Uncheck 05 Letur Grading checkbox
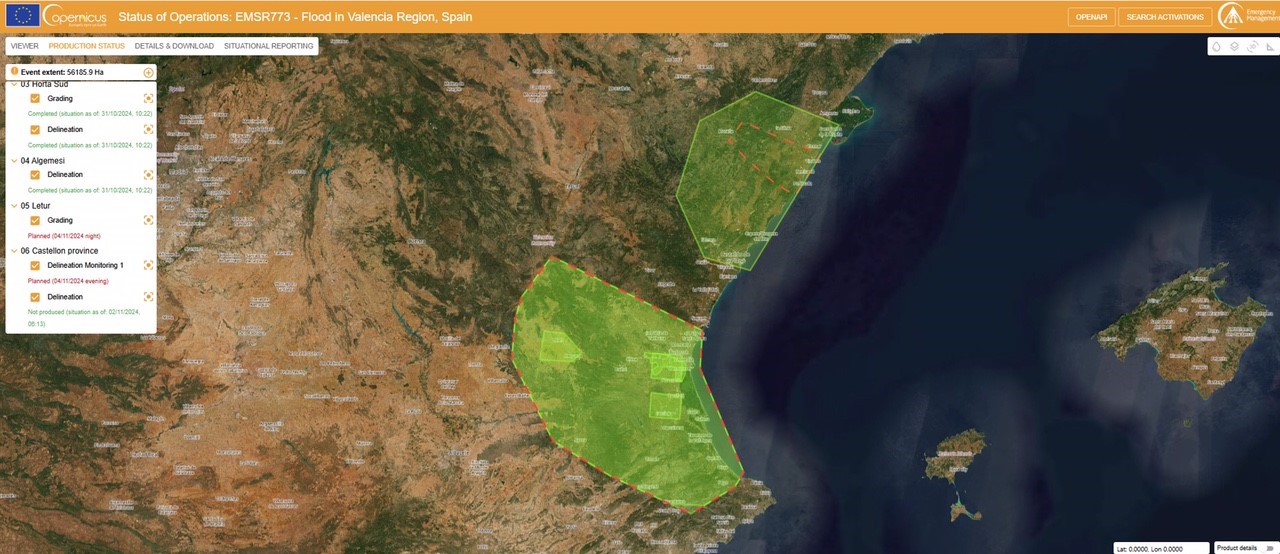Screen dimensions: 1280x554 coord(35,220)
